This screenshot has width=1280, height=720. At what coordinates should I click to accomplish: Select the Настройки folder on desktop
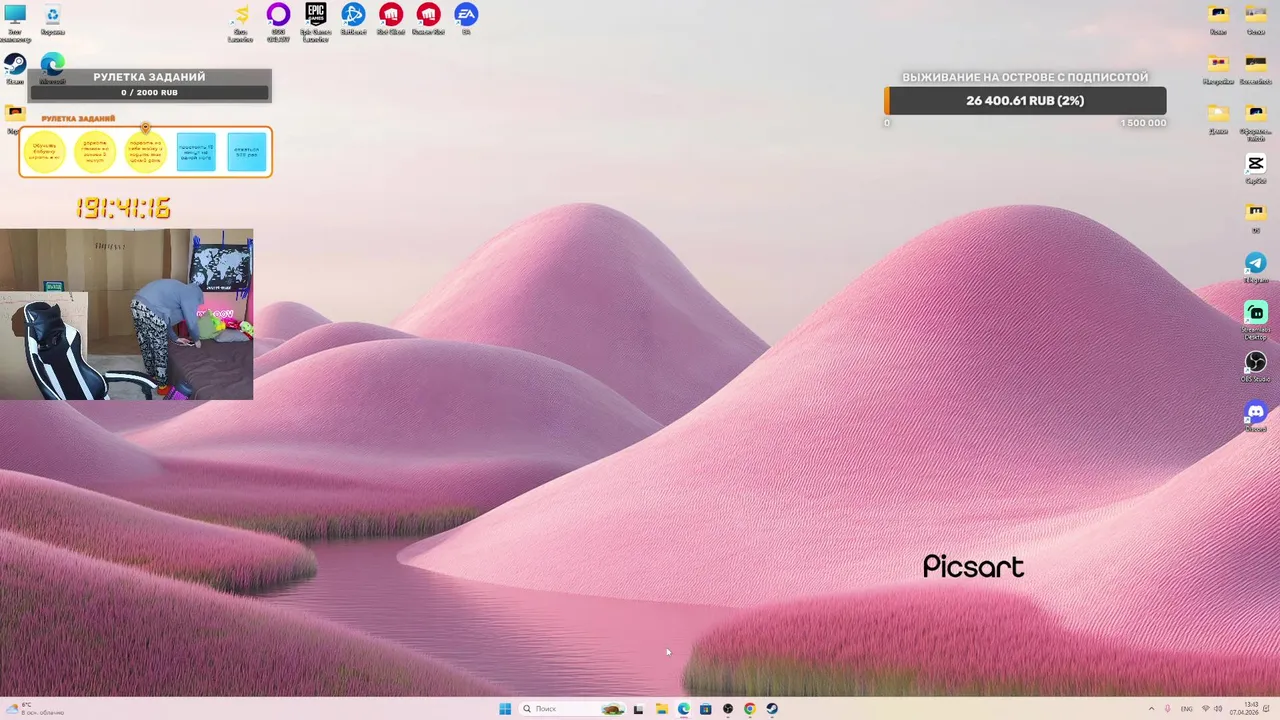click(1218, 69)
